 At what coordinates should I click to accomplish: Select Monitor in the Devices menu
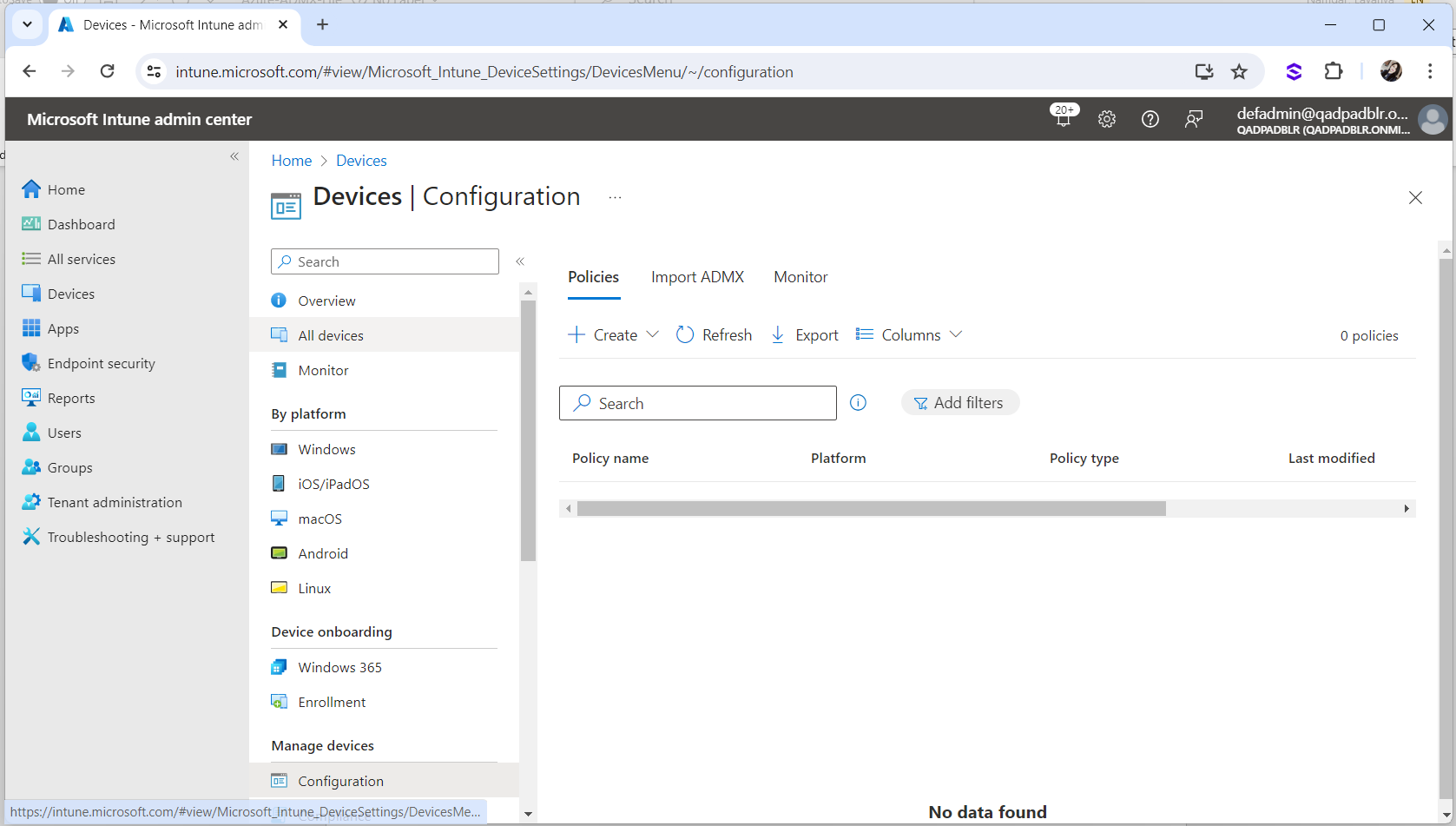(385, 370)
